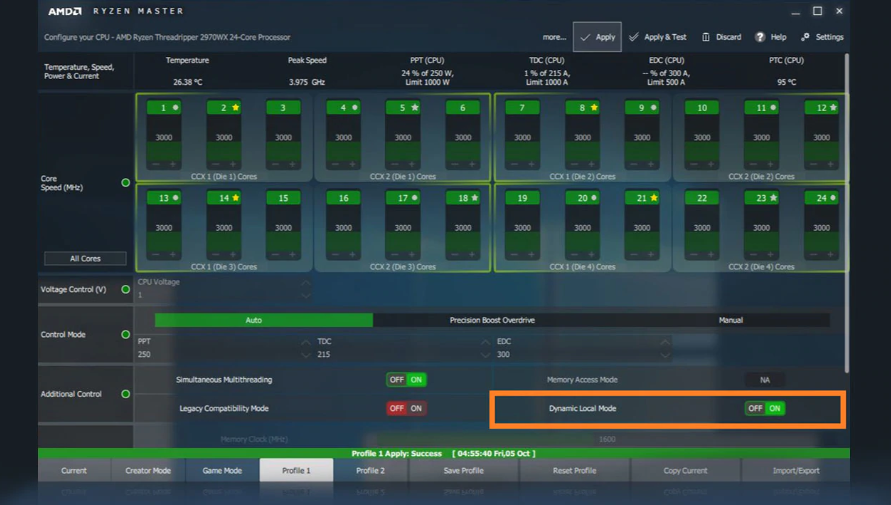The width and height of the screenshot is (891, 505).
Task: Click the dot indicator on core 17
Action: [415, 198]
